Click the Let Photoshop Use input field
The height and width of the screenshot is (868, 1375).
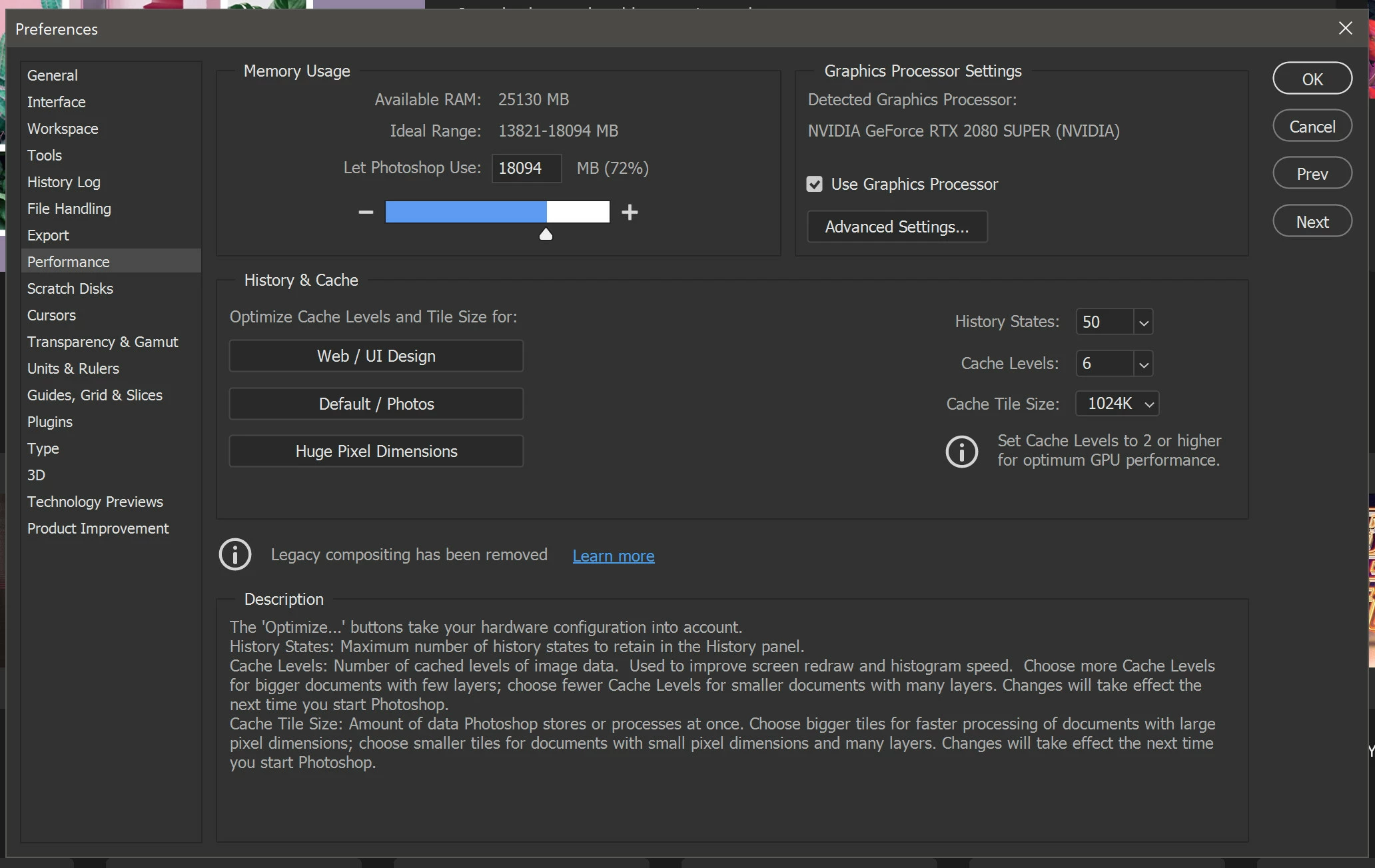pyautogui.click(x=526, y=168)
